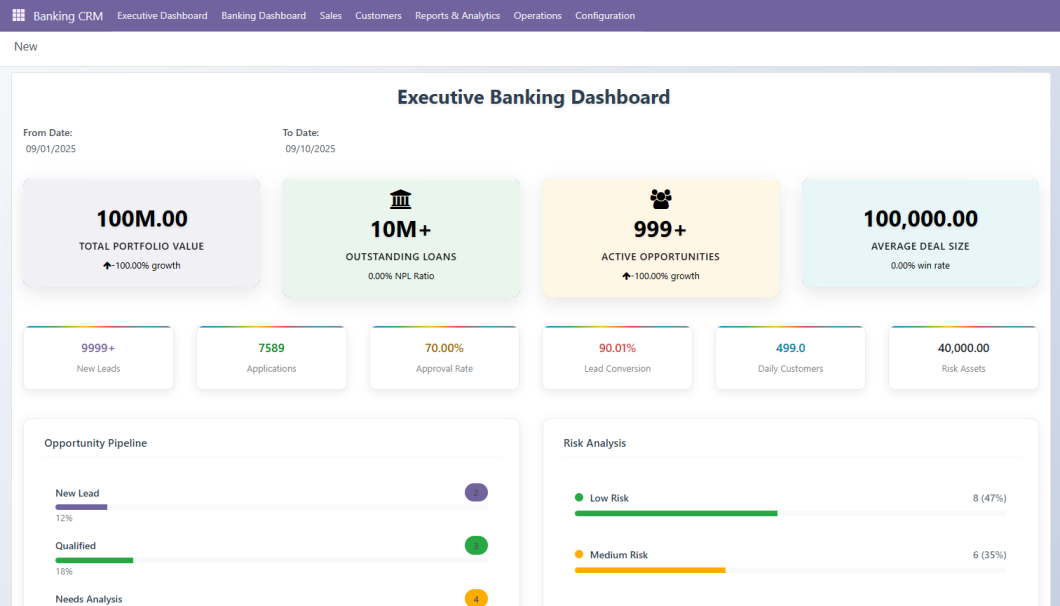This screenshot has width=1060, height=606.
Task: Open the Executive Dashboard menu
Action: pyautogui.click(x=162, y=16)
